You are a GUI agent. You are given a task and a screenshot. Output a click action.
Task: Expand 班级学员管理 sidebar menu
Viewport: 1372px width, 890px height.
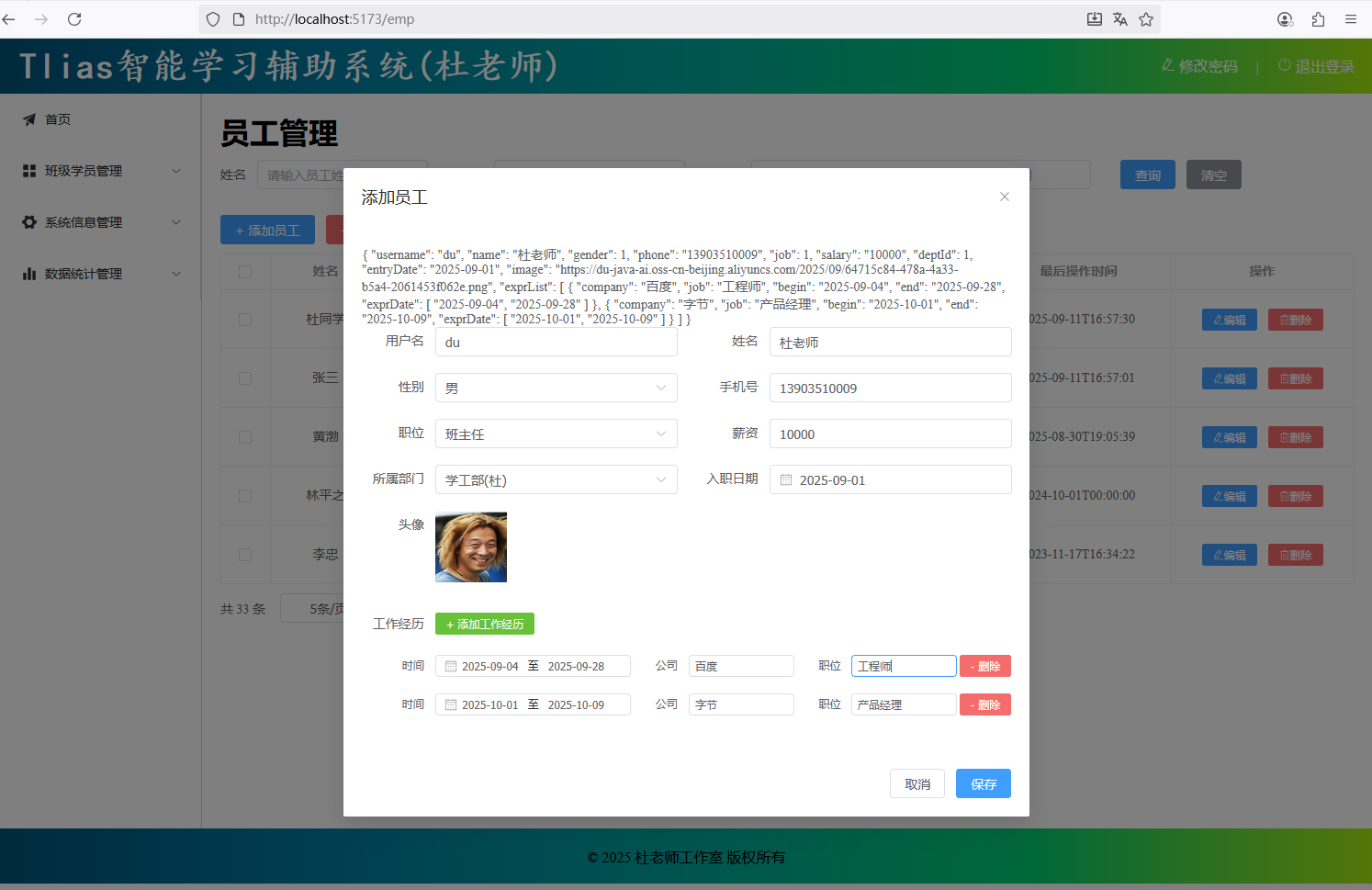coord(101,171)
